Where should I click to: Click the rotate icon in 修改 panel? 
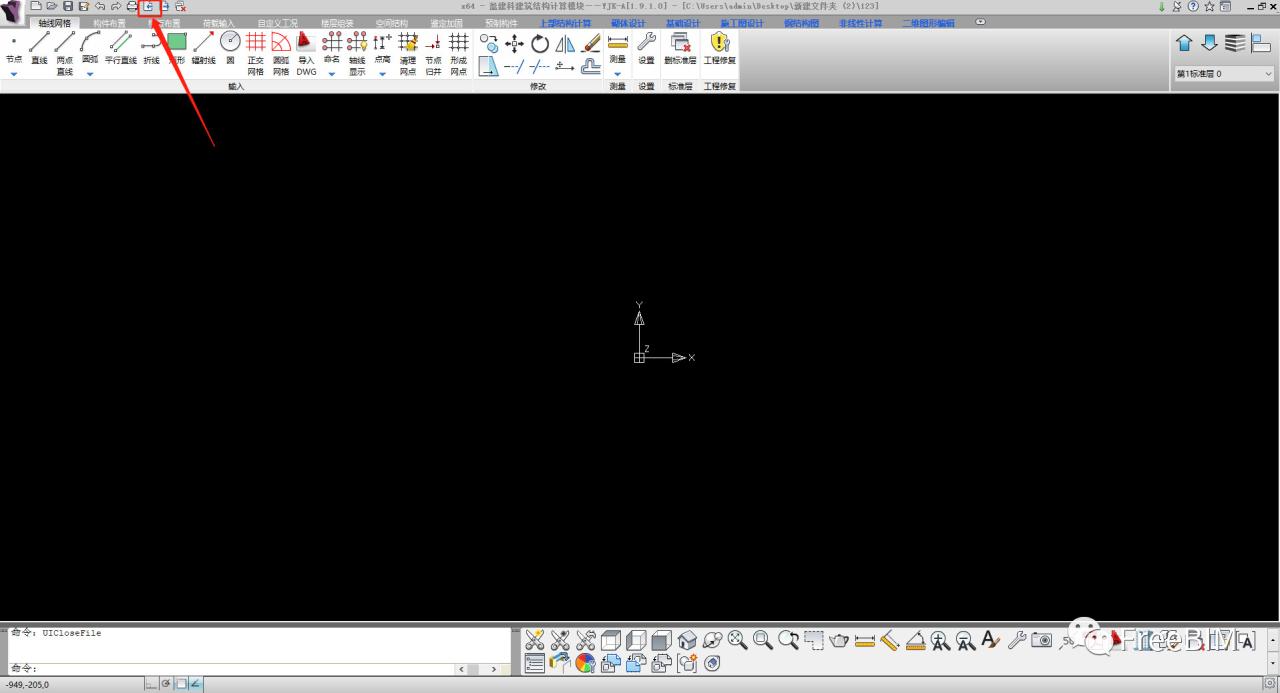[x=540, y=43]
